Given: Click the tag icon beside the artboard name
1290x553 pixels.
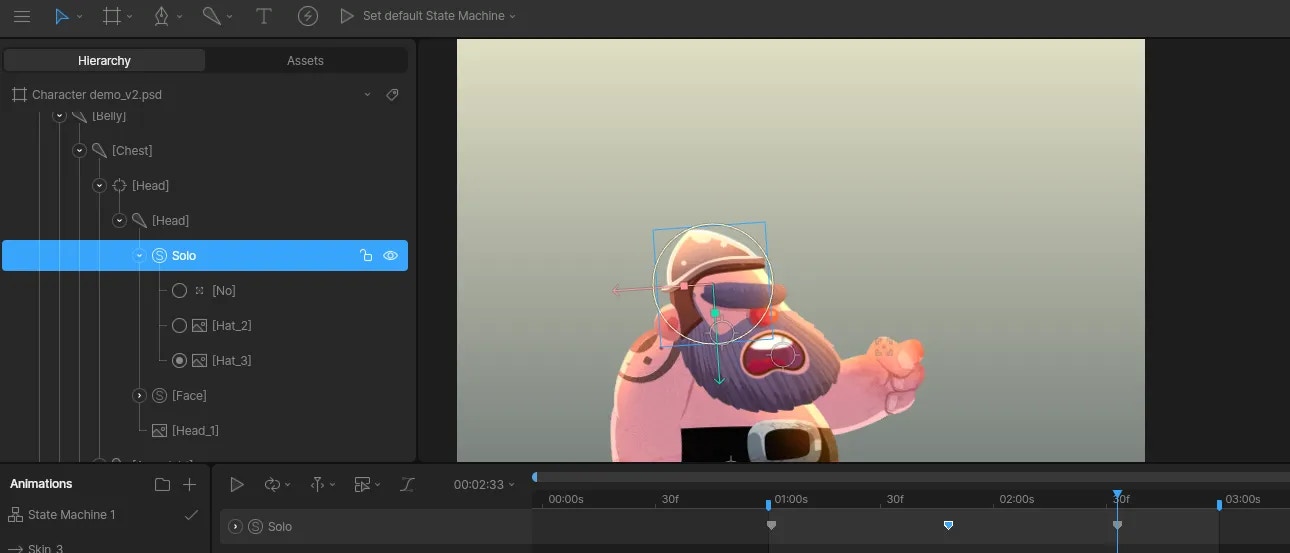Looking at the screenshot, I should click(392, 95).
